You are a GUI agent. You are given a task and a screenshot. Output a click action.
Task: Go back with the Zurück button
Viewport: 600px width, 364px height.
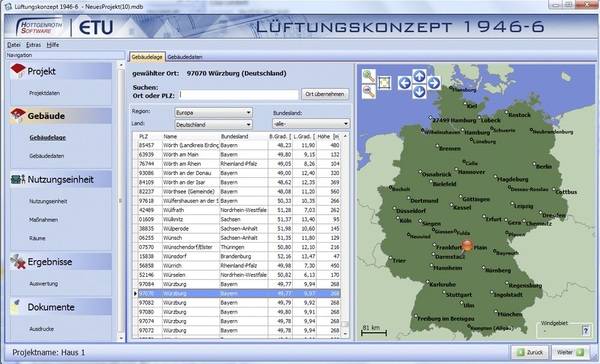point(530,352)
